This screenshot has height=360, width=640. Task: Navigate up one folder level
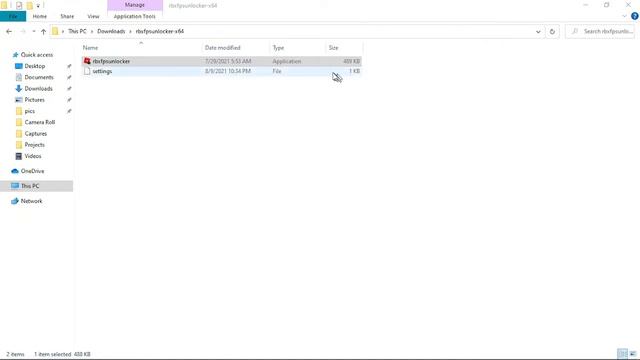point(43,31)
